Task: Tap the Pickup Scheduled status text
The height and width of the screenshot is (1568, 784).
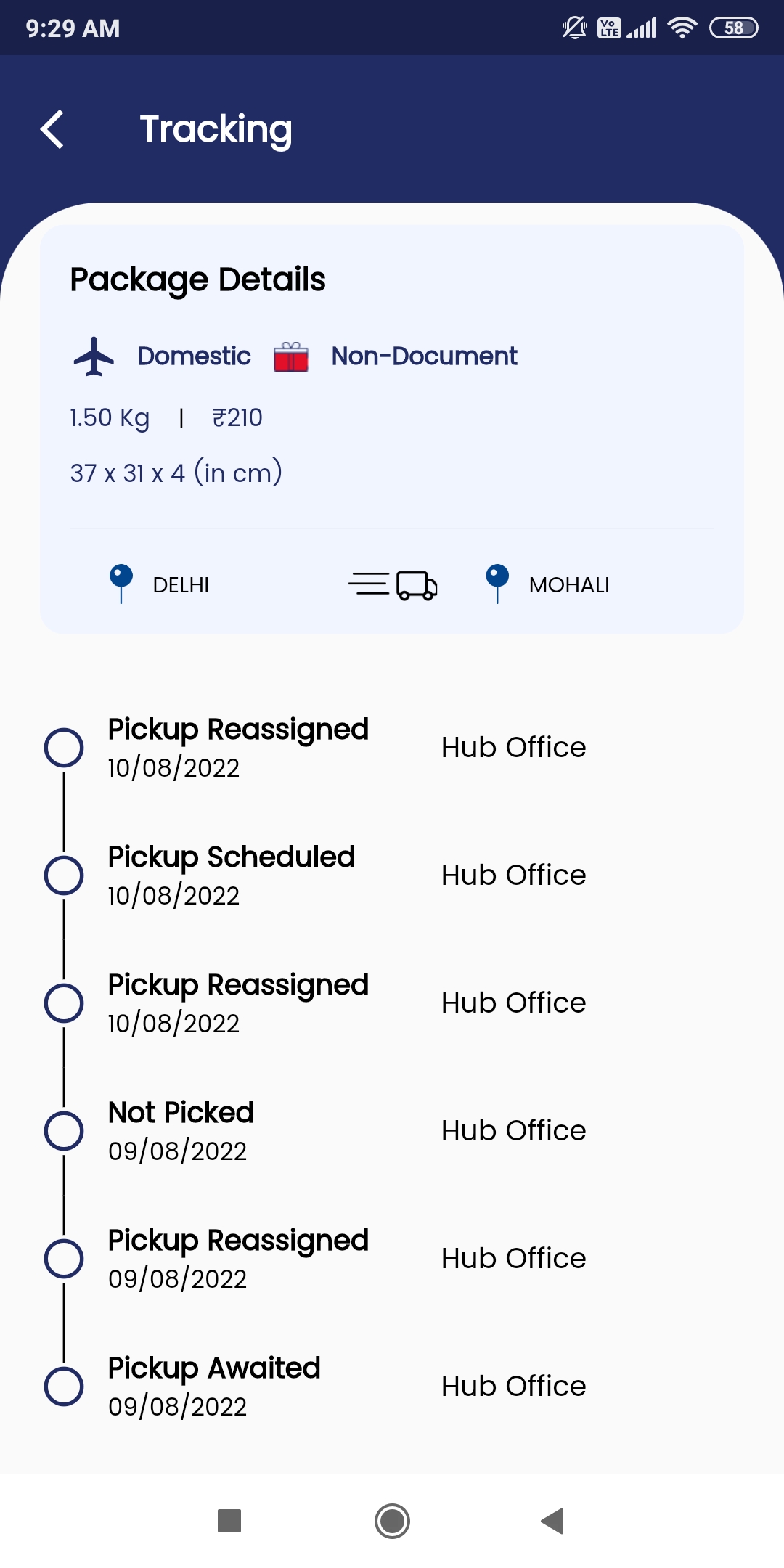Action: tap(231, 857)
